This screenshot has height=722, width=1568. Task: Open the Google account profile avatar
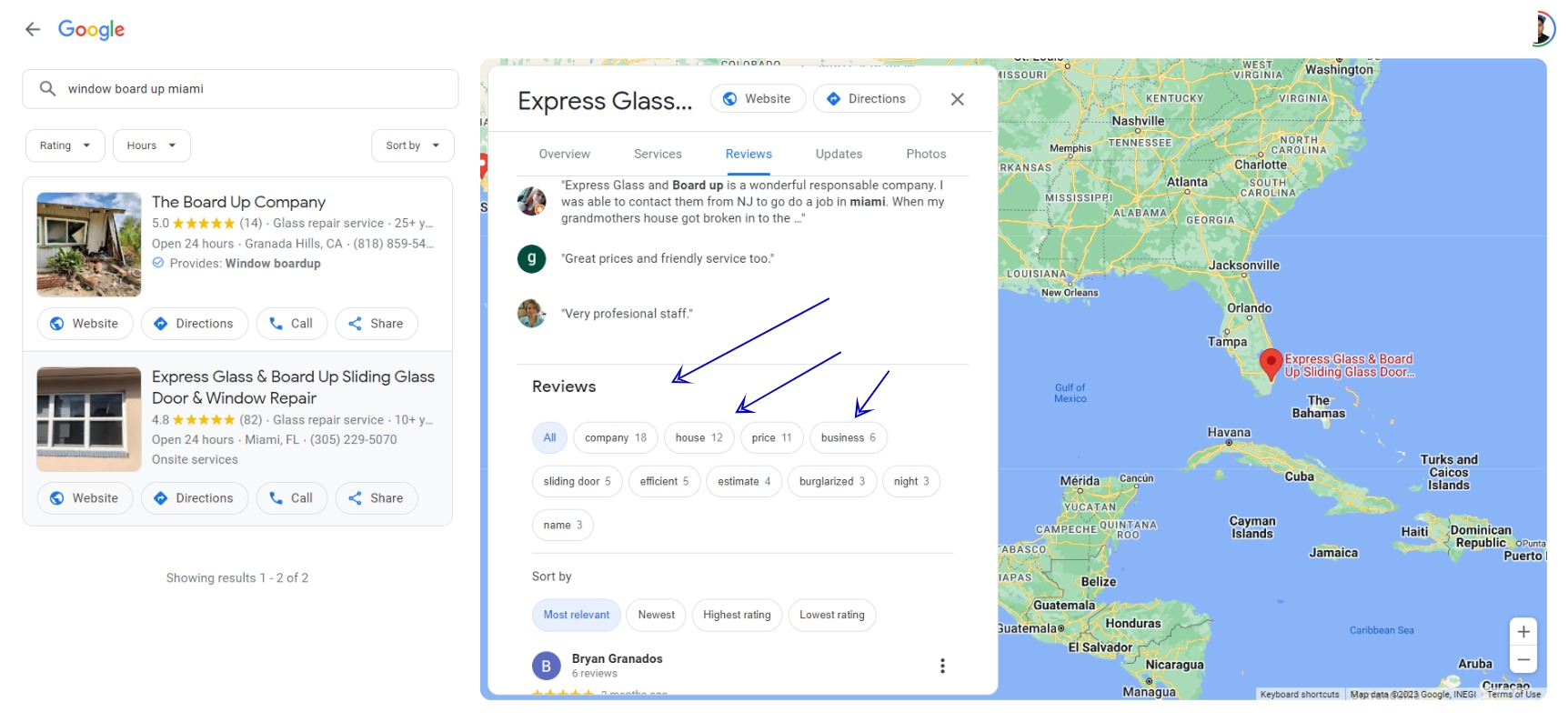[x=1543, y=28]
